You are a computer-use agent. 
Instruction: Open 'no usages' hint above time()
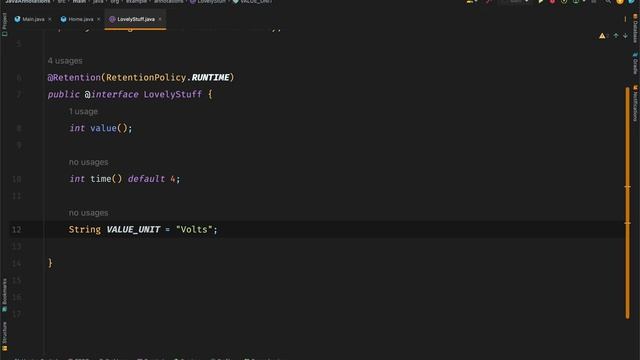[x=89, y=162]
